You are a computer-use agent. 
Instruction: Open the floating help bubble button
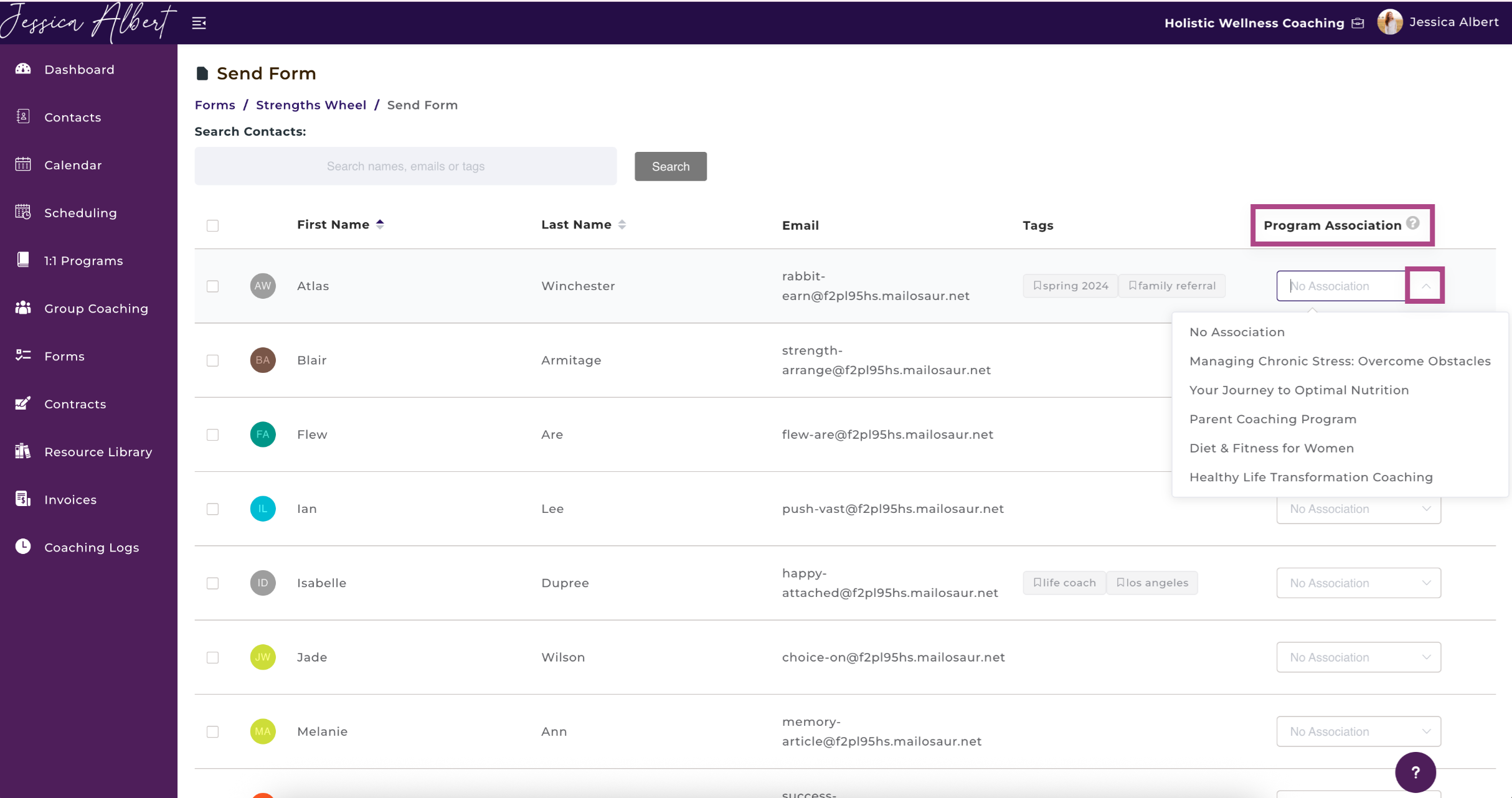pos(1415,772)
